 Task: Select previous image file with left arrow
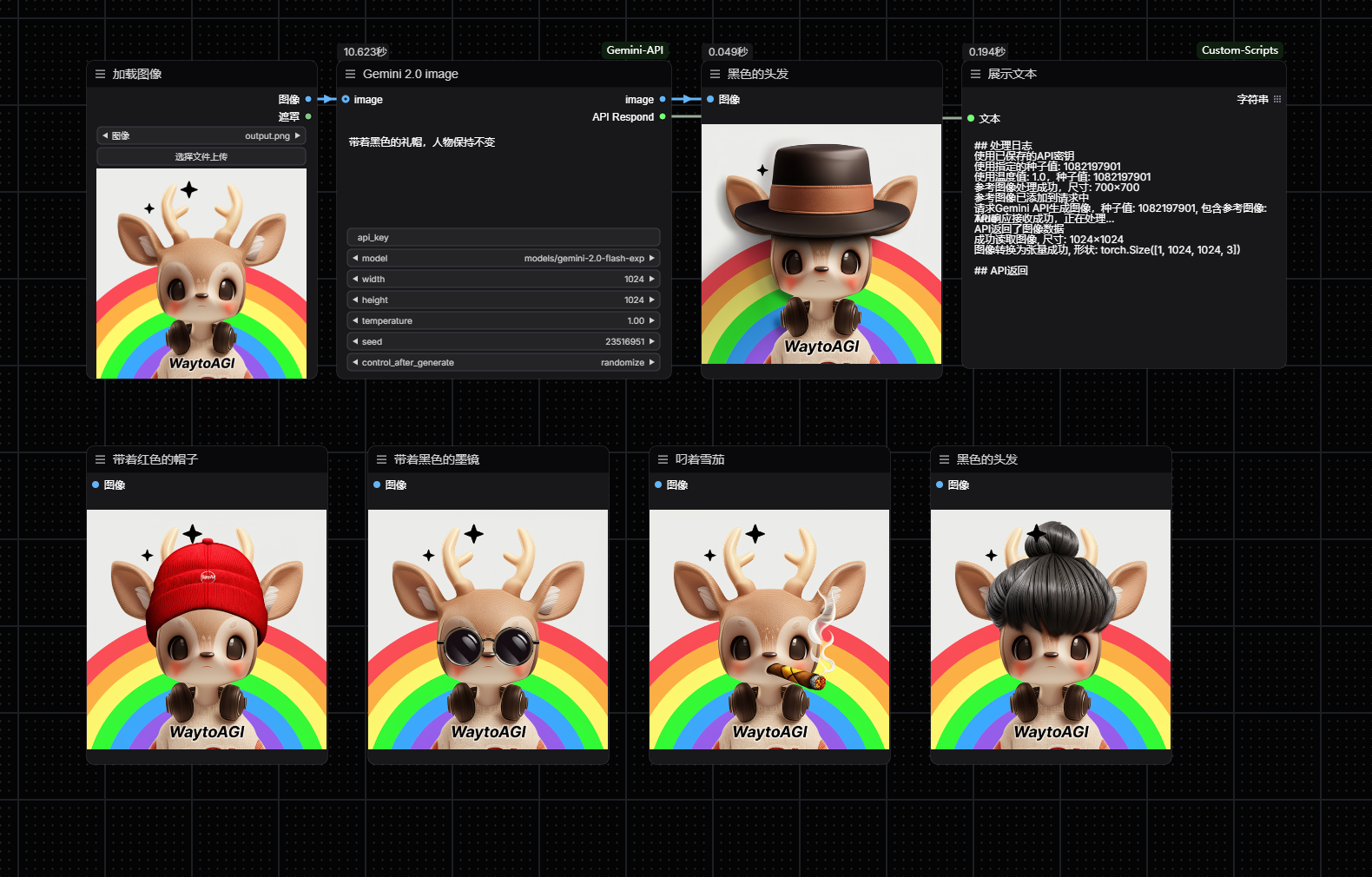(105, 135)
